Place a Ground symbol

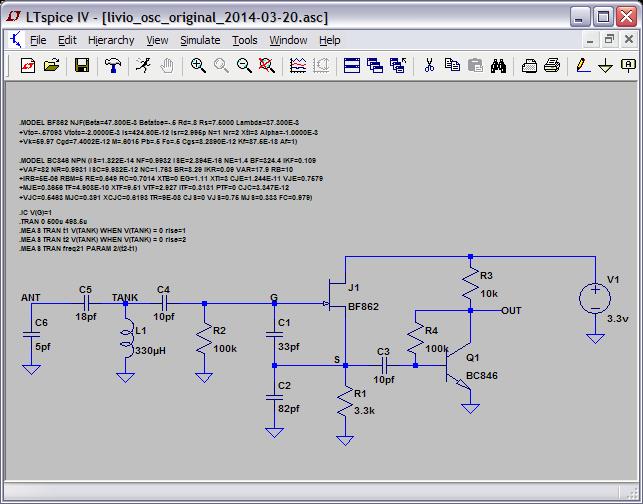pos(605,65)
